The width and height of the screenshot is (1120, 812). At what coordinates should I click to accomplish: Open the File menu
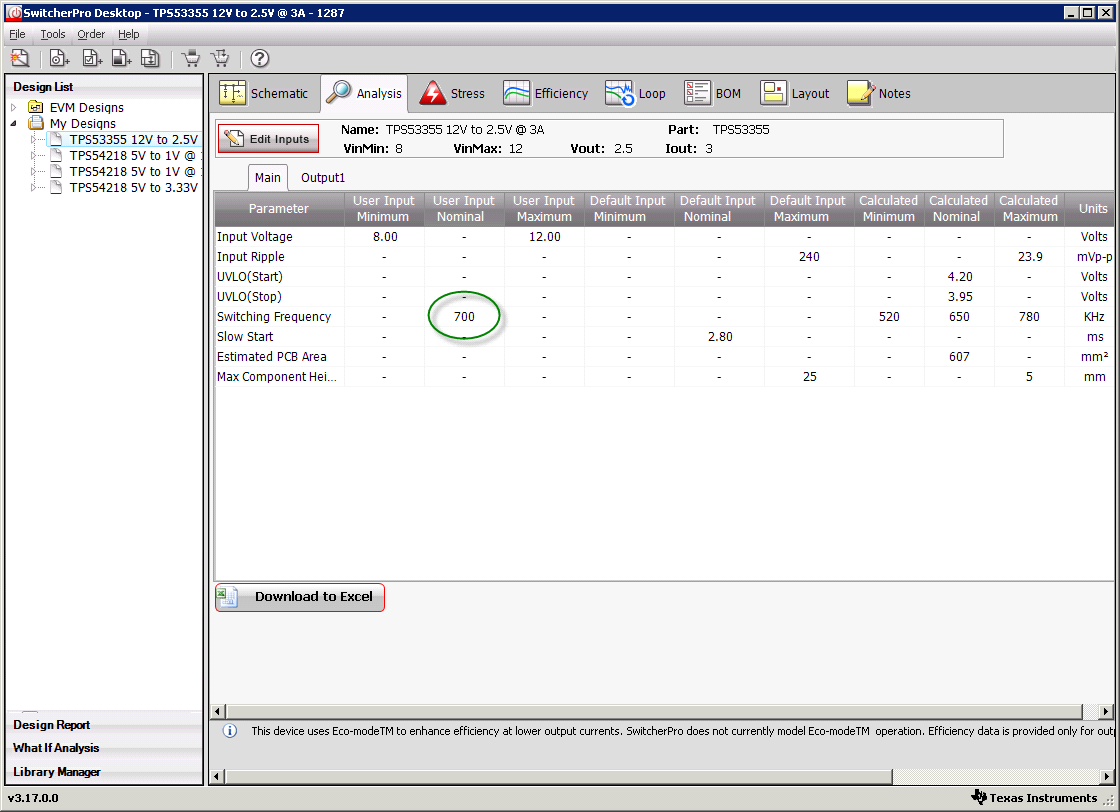coord(17,34)
